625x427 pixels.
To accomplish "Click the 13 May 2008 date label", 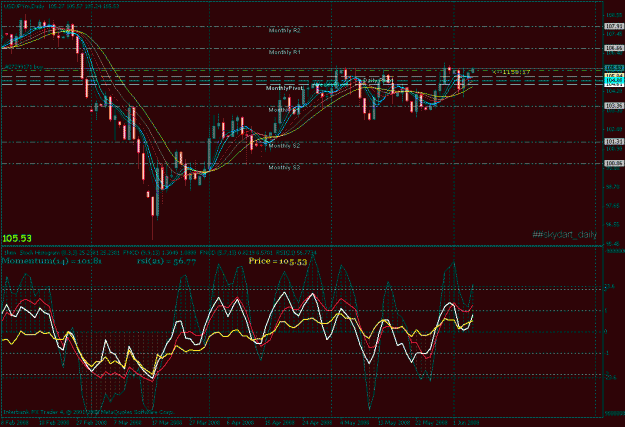I will tap(393, 423).
